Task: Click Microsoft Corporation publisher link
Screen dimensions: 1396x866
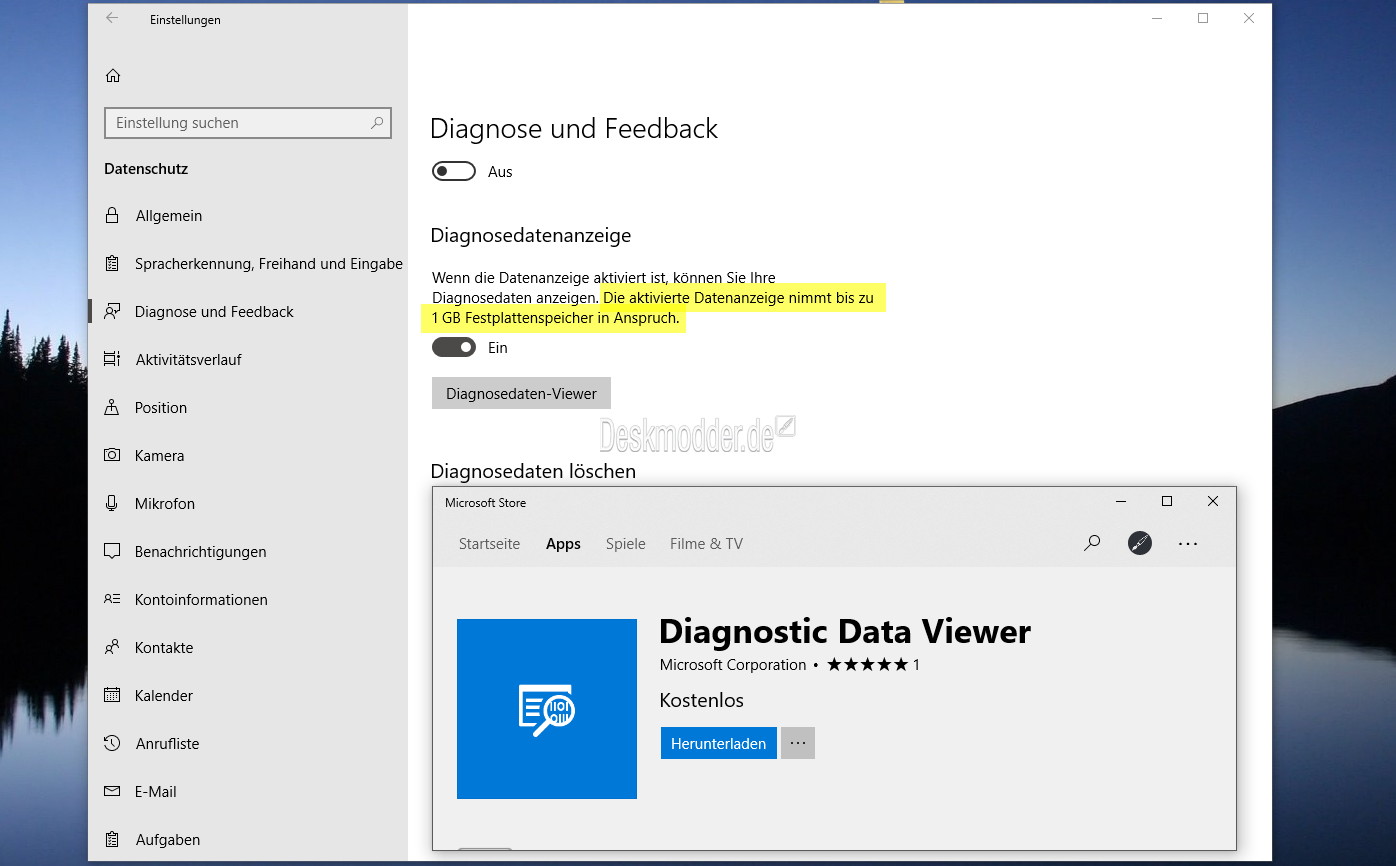Action: click(733, 665)
